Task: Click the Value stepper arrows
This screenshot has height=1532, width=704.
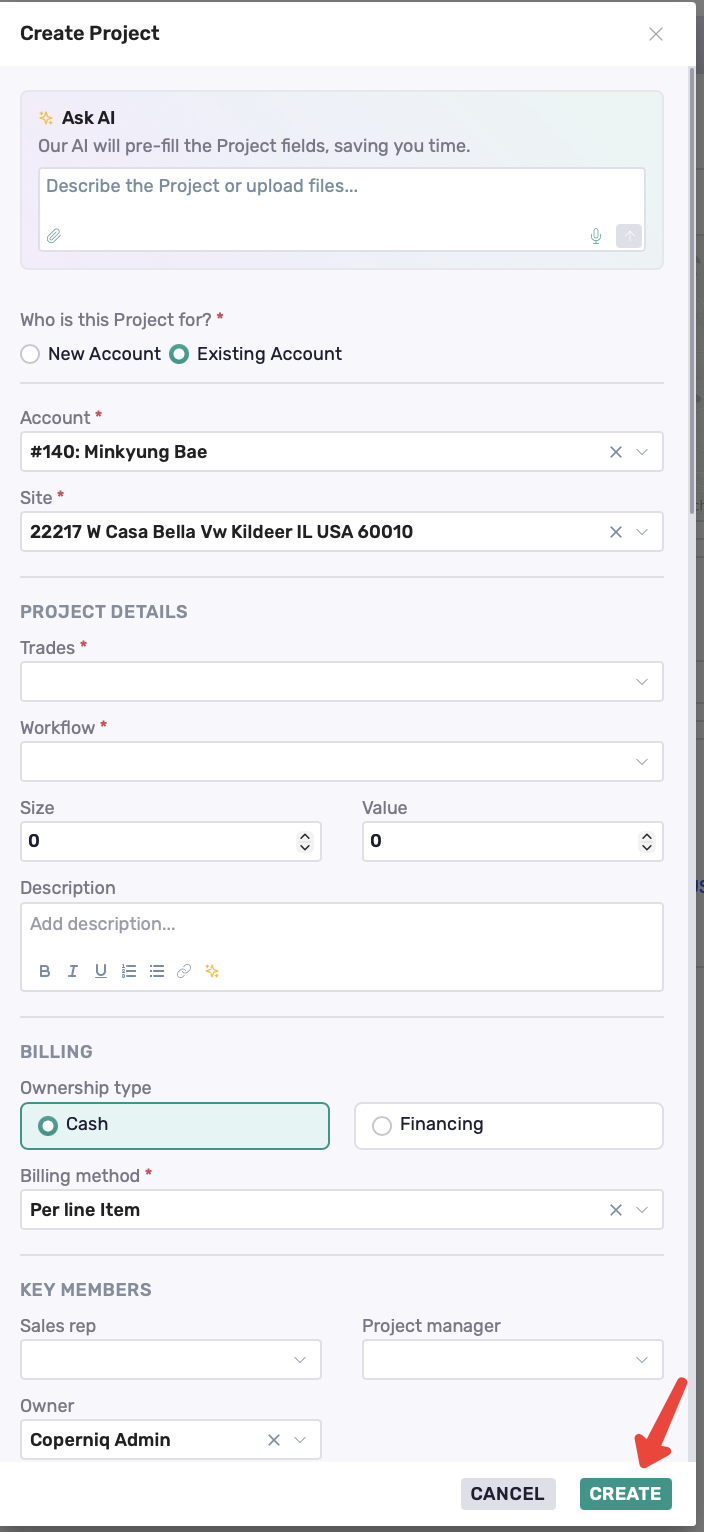Action: point(647,841)
